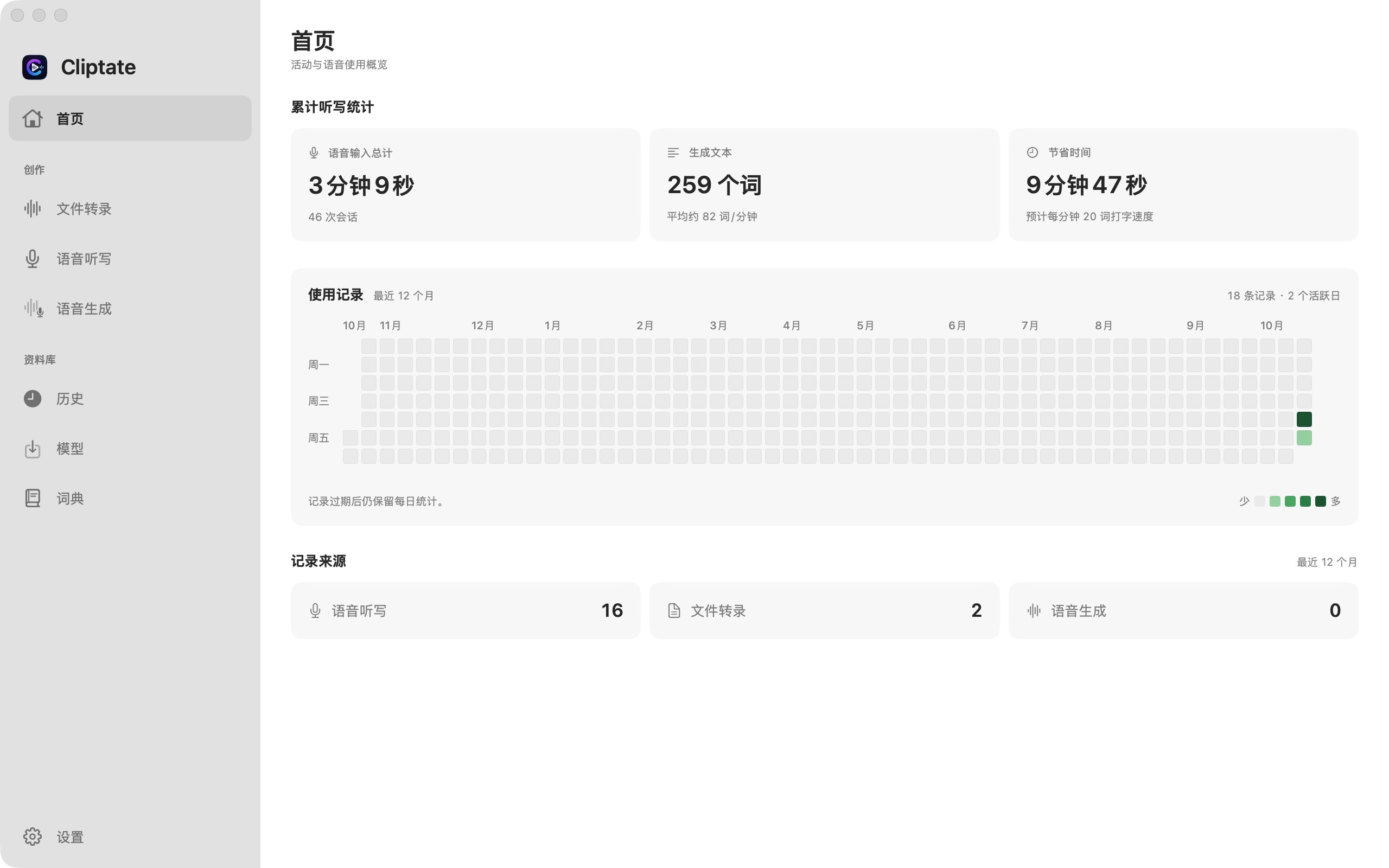Screen dimensions: 1389x868
Task: Click the 语音听写 microphone icon in sidebar
Action: click(x=32, y=258)
